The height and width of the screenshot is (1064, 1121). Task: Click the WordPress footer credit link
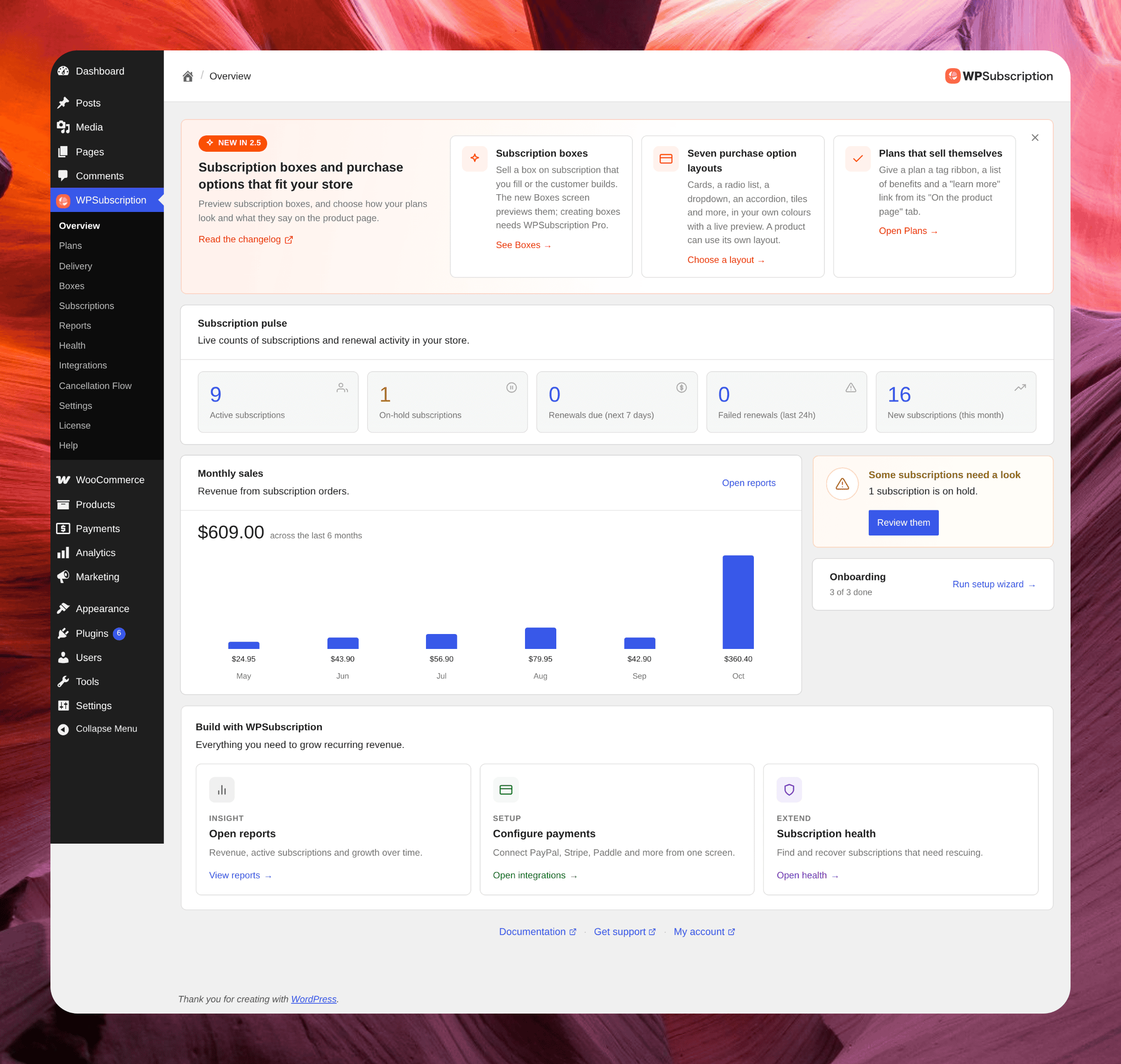tap(314, 999)
